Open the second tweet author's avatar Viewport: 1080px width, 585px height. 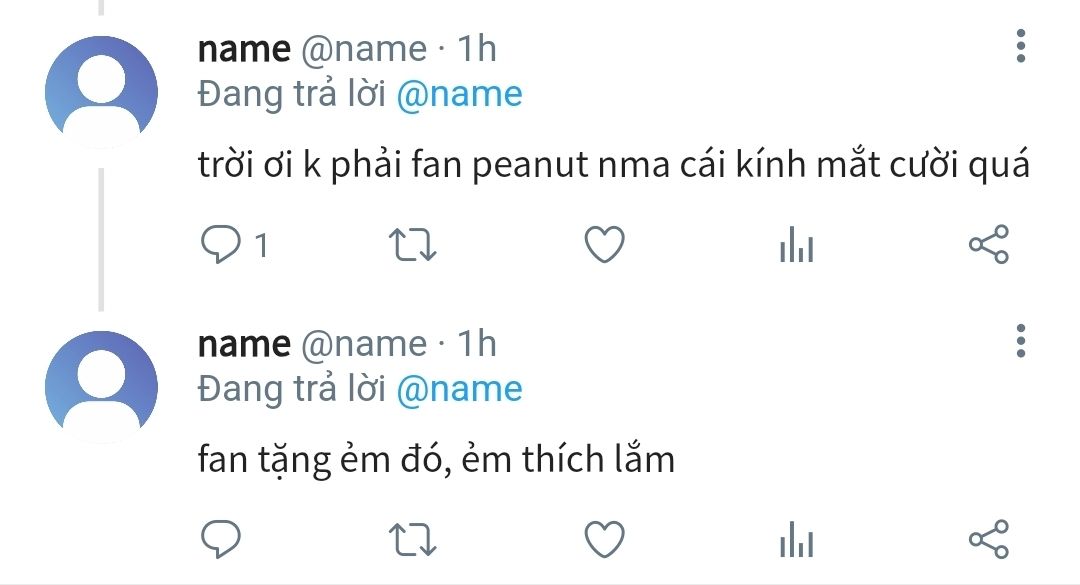coord(102,385)
